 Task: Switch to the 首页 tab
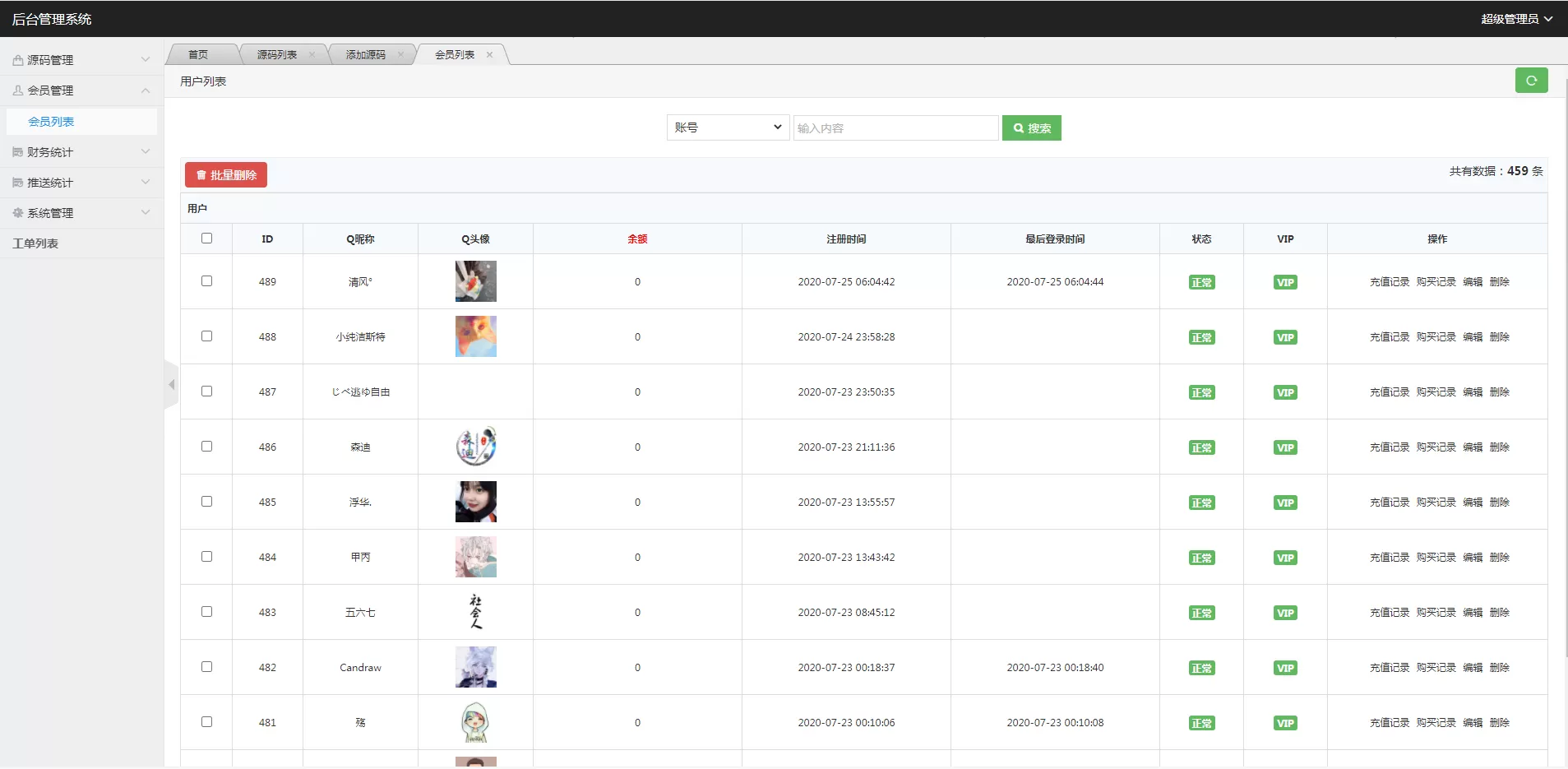(x=198, y=55)
